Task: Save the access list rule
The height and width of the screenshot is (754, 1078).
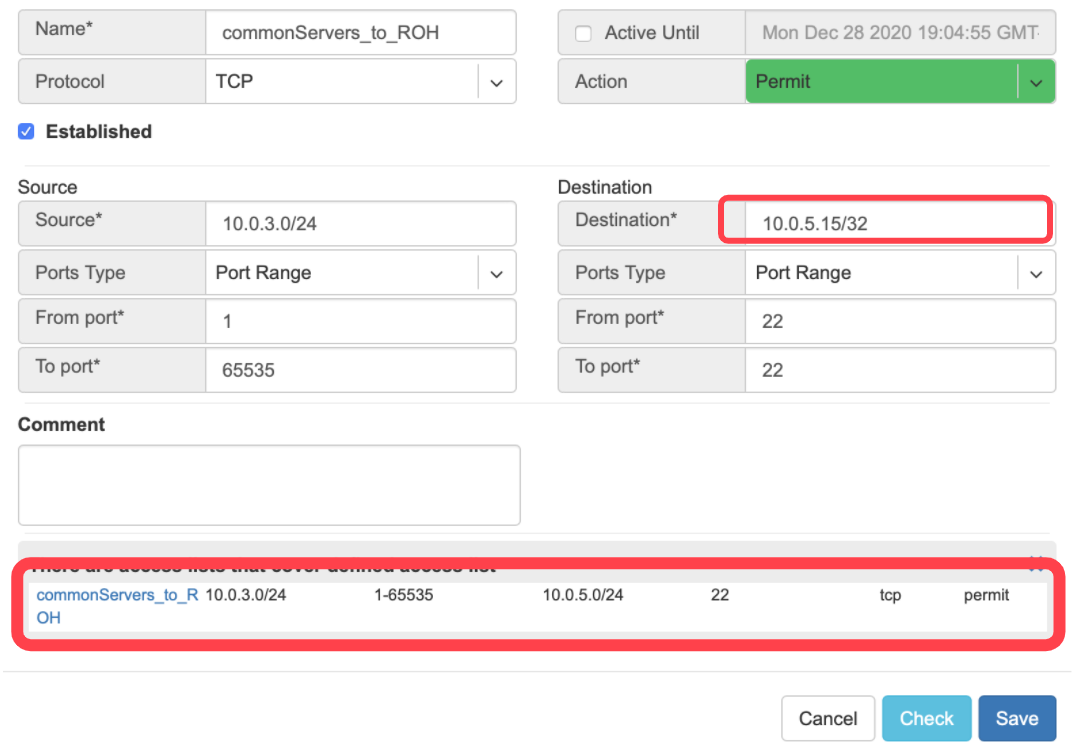Action: click(1016, 718)
